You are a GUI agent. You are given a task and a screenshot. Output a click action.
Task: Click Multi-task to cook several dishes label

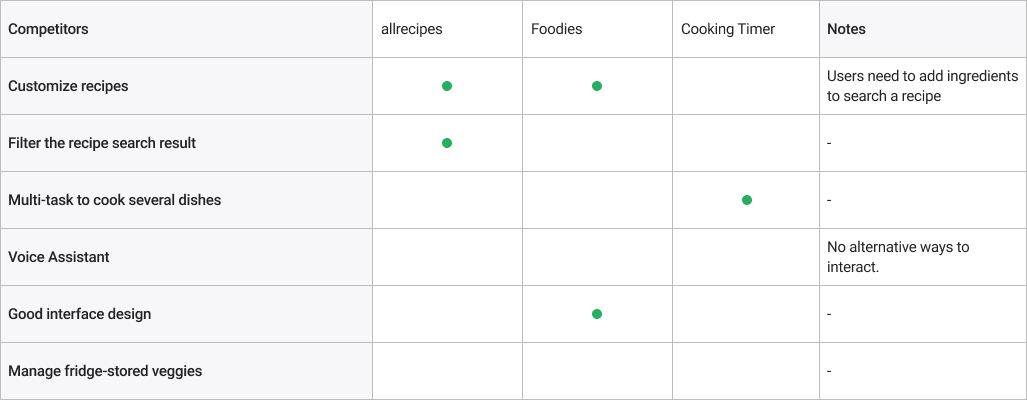[114, 200]
